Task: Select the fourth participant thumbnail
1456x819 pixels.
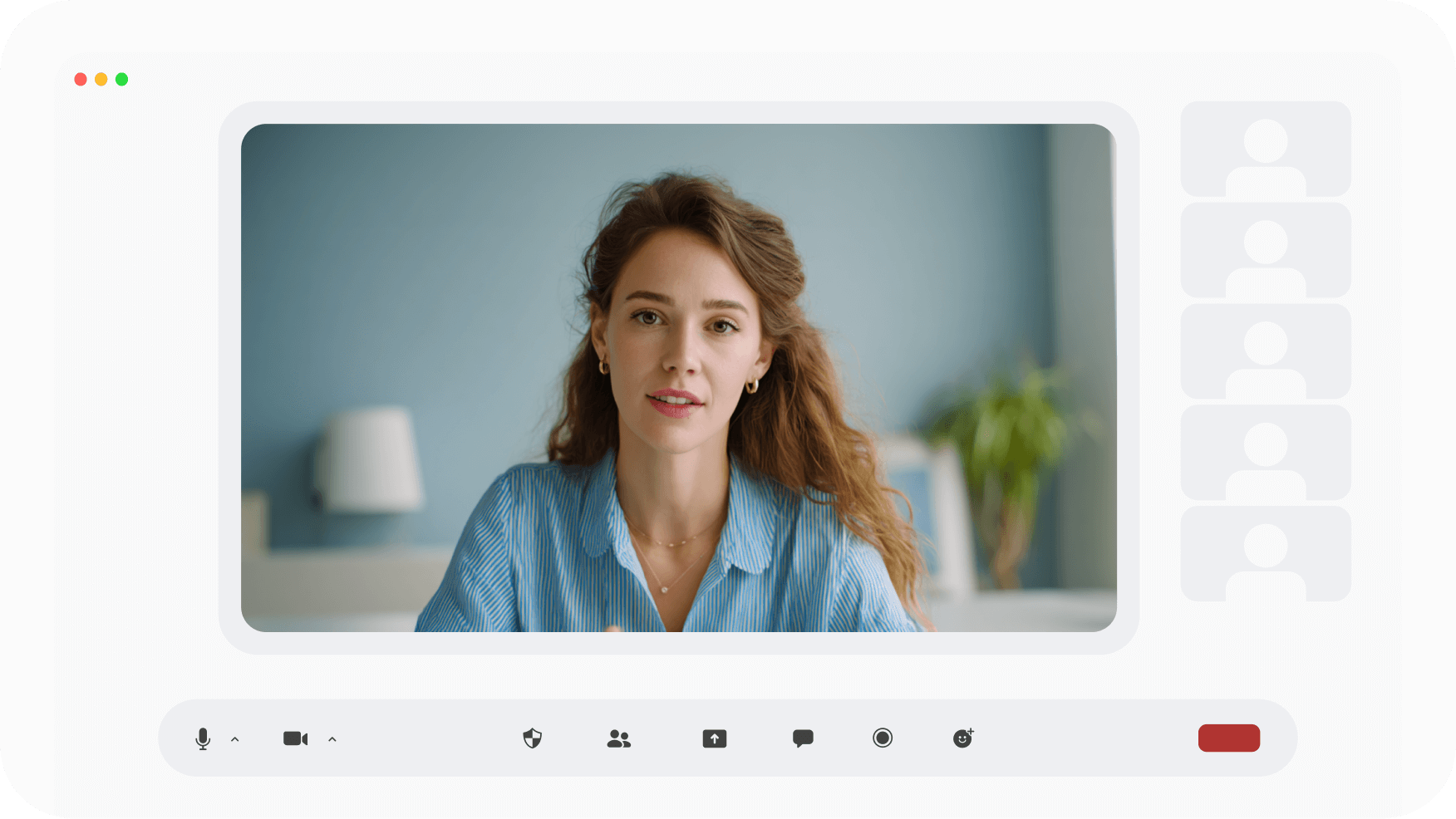Action: (x=1266, y=453)
